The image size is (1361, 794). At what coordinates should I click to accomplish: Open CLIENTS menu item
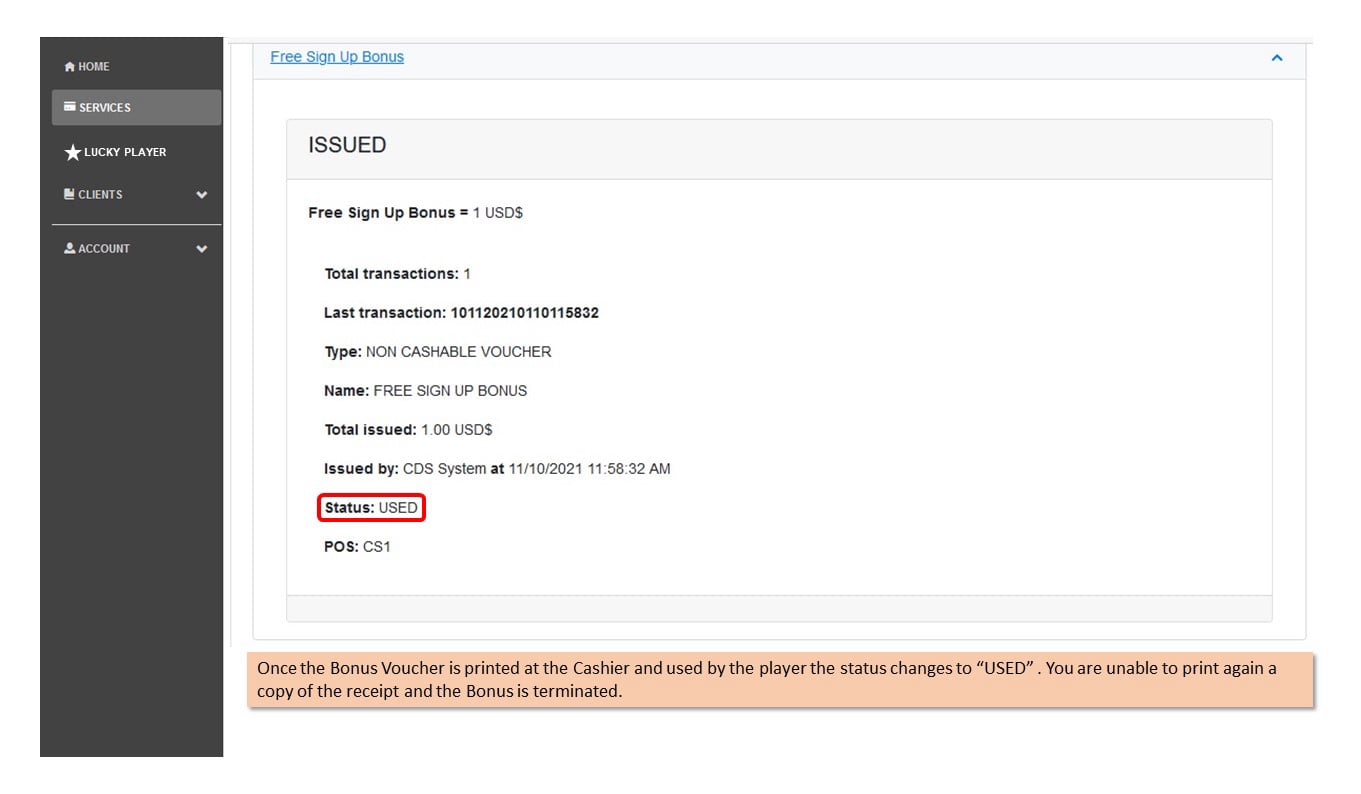click(x=137, y=195)
